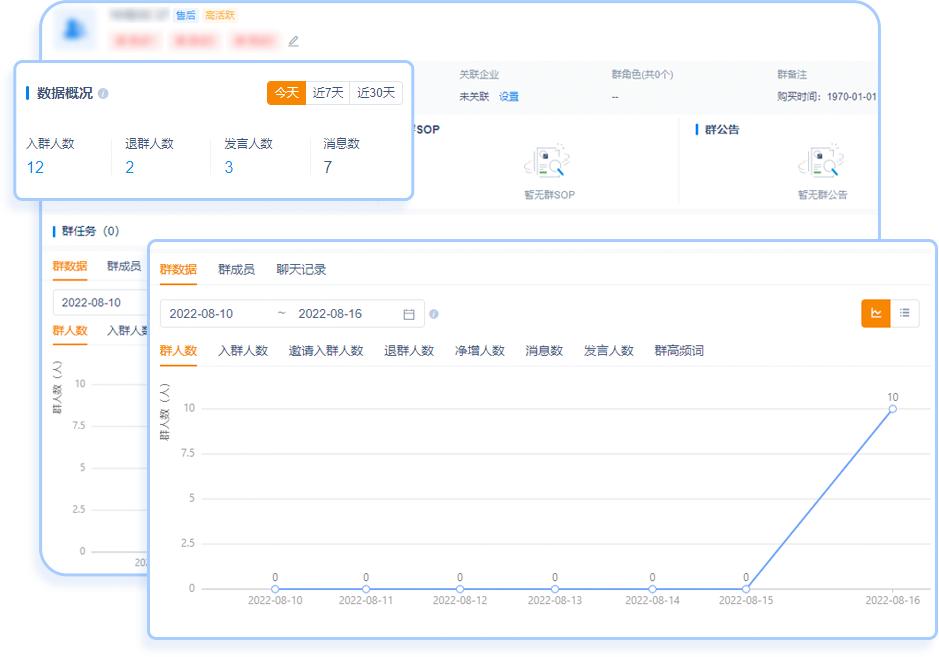This screenshot has height=657, width=939.
Task: Click the info icon right of the date picker
Action: 434,313
